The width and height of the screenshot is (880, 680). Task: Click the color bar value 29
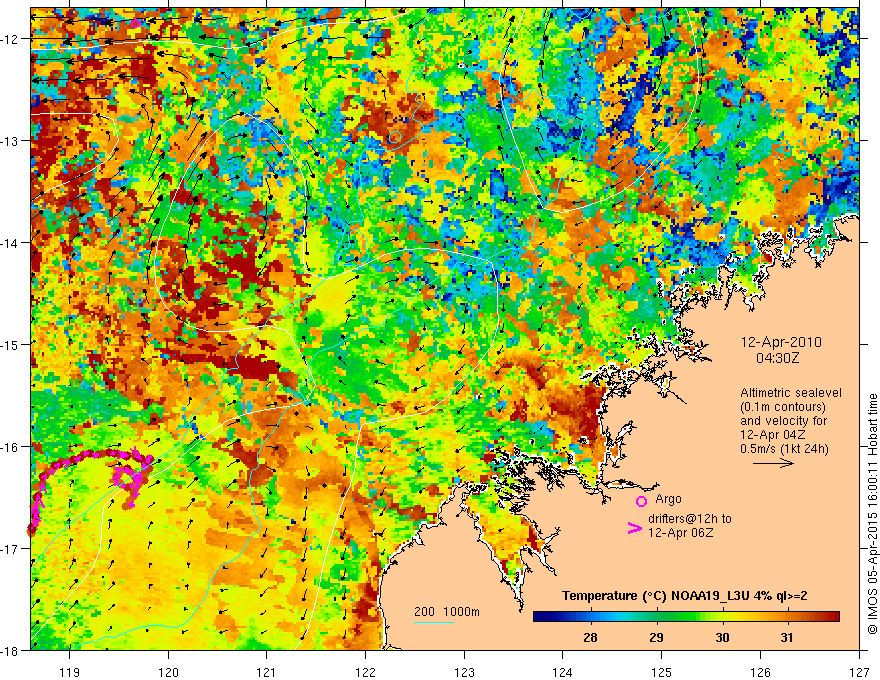click(656, 637)
